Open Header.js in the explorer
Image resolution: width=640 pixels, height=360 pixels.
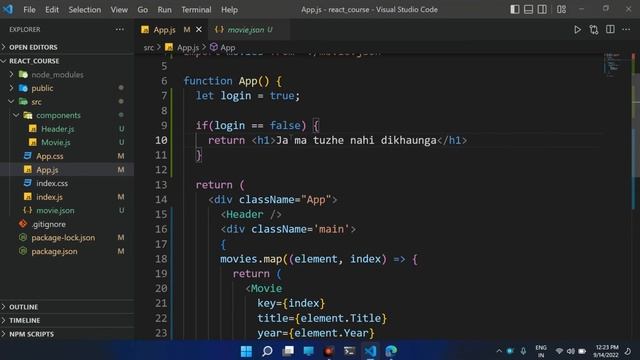[x=58, y=129]
